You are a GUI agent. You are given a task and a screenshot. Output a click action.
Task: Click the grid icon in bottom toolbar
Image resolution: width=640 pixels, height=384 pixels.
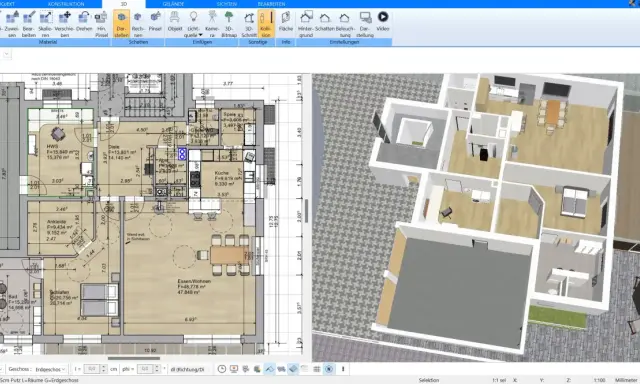317,369
